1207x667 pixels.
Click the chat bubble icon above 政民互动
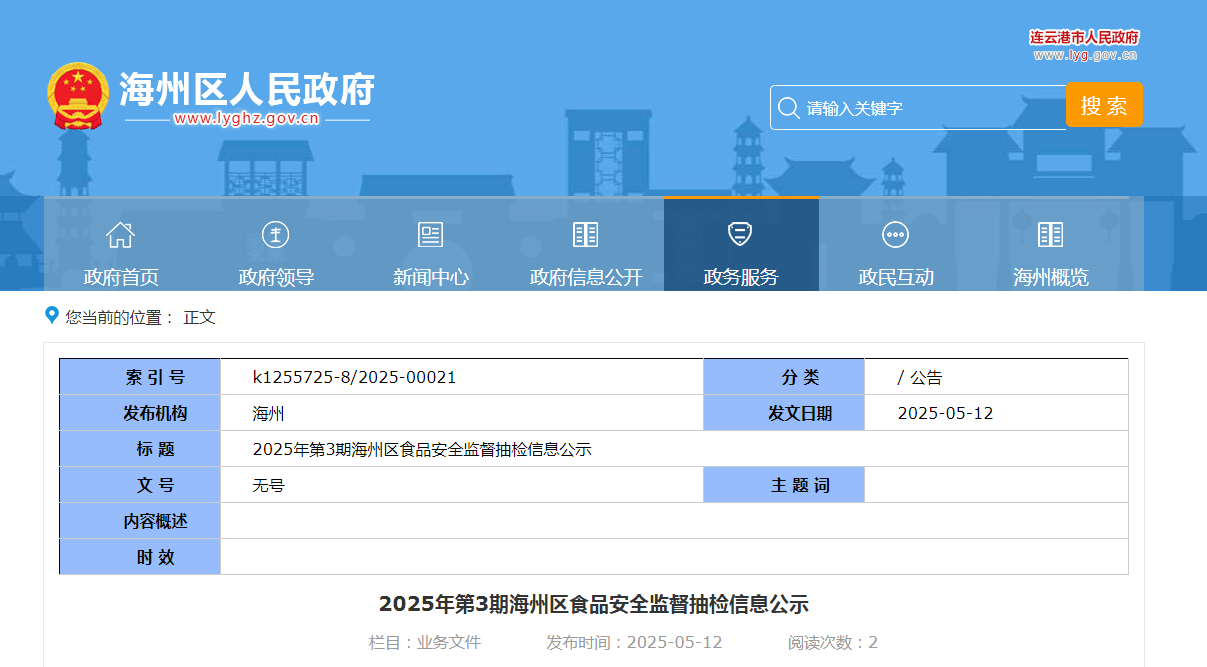pyautogui.click(x=895, y=235)
